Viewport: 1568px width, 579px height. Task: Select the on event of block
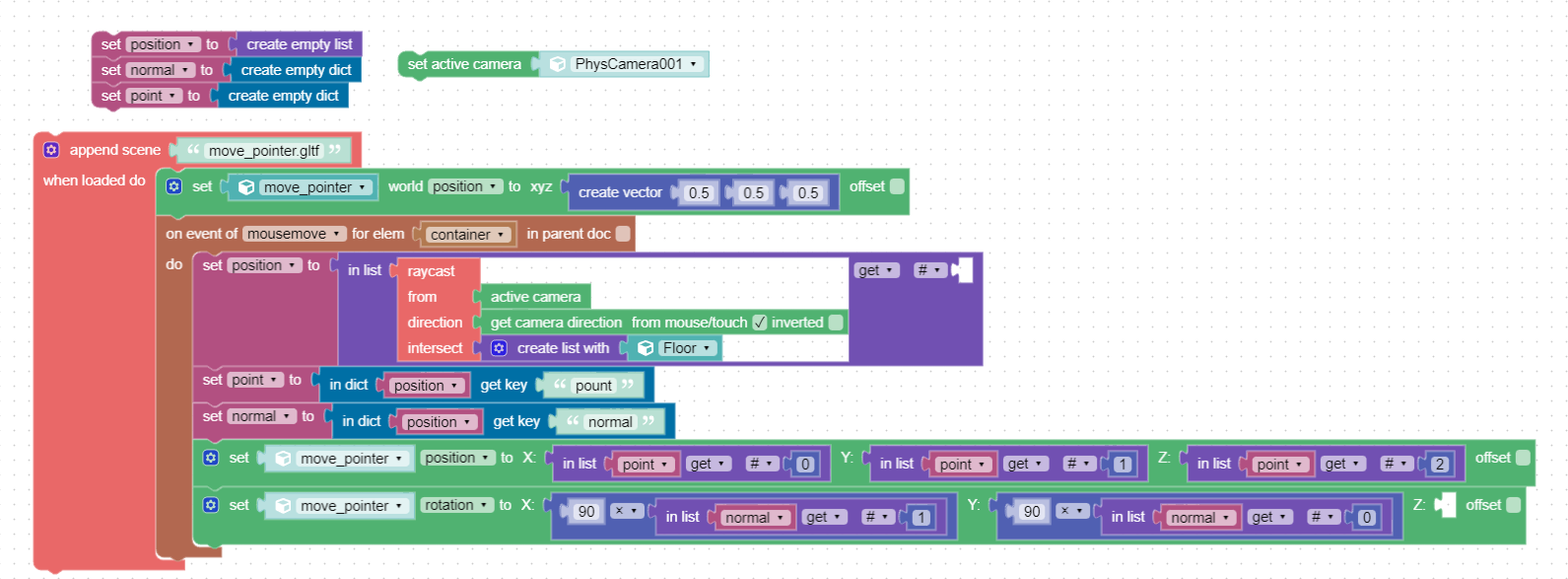201,234
